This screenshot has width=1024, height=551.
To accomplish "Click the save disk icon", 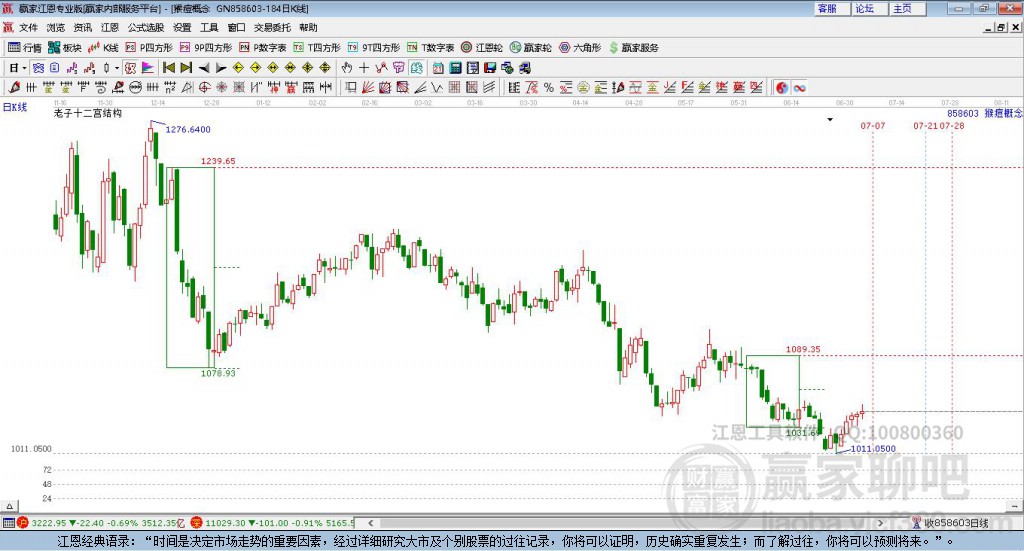I will (490, 68).
